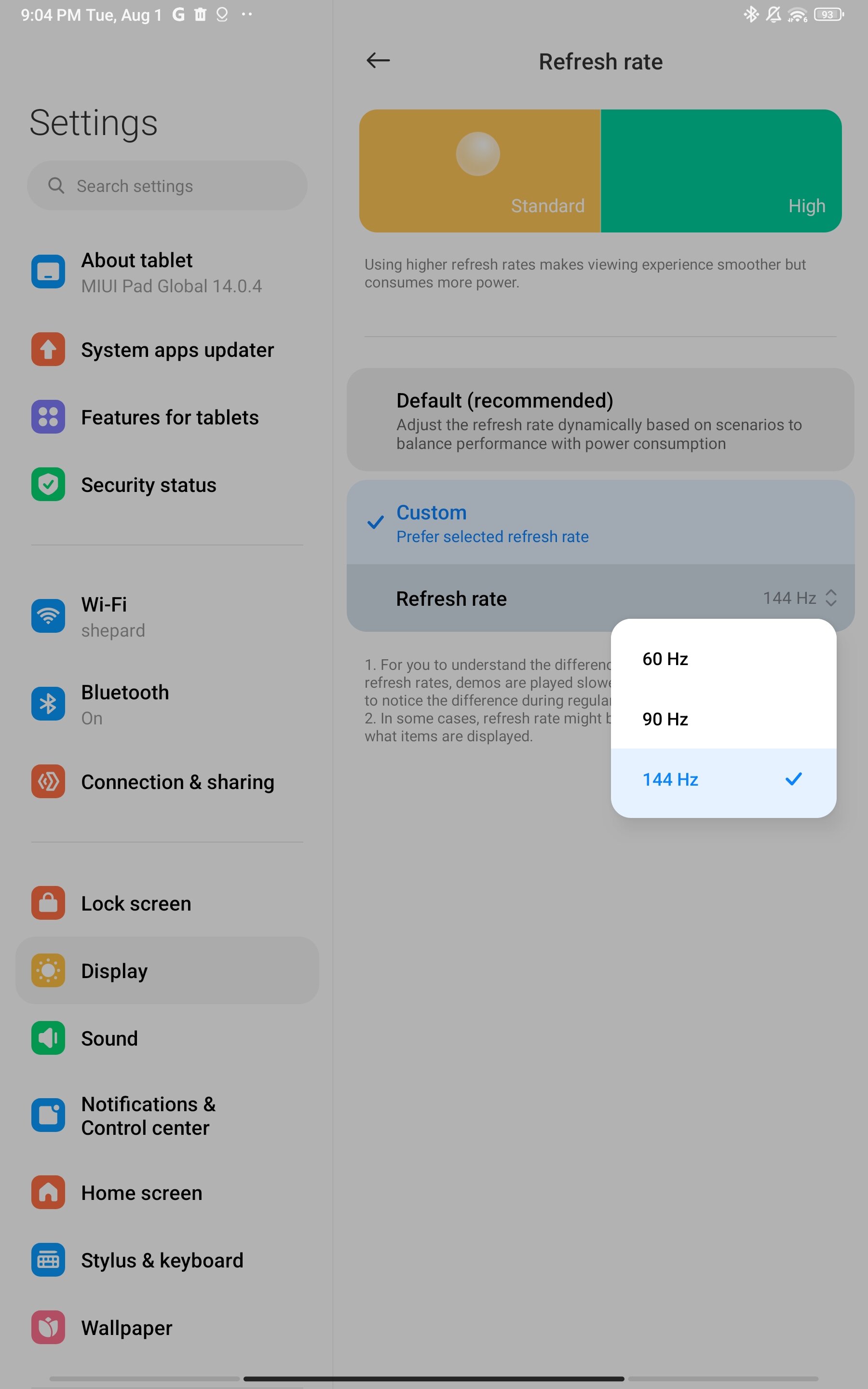Image resolution: width=868 pixels, height=1389 pixels.
Task: Open the Wi-Fi settings icon
Action: [48, 616]
